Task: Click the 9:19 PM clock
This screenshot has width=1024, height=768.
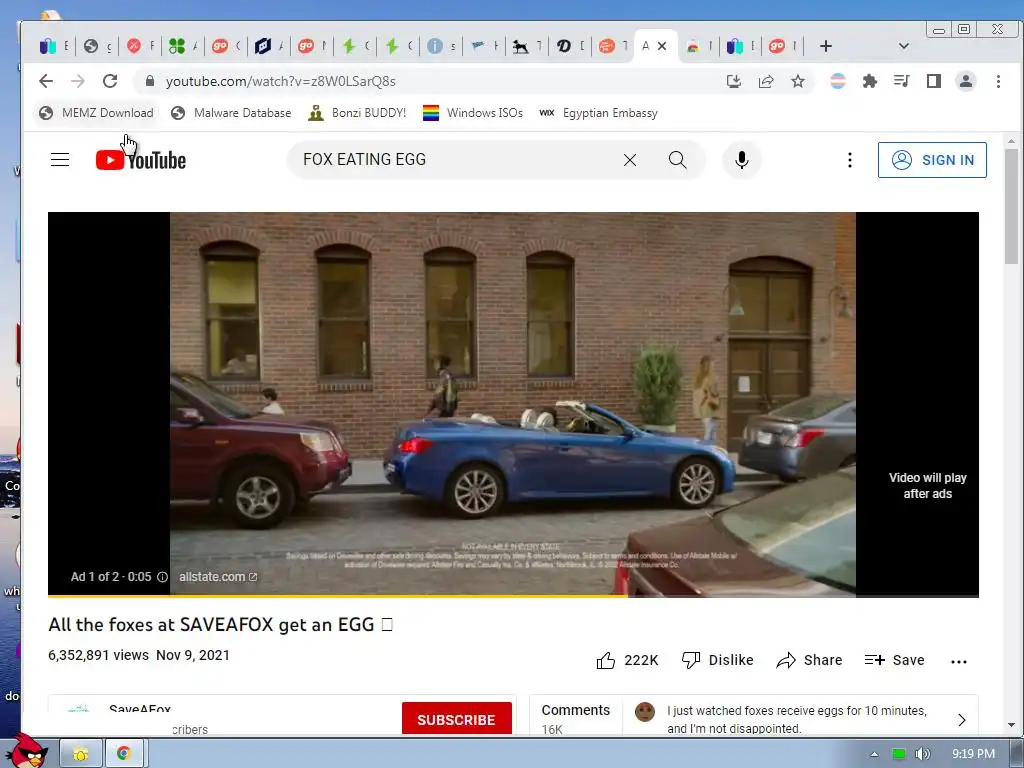Action: [x=973, y=754]
